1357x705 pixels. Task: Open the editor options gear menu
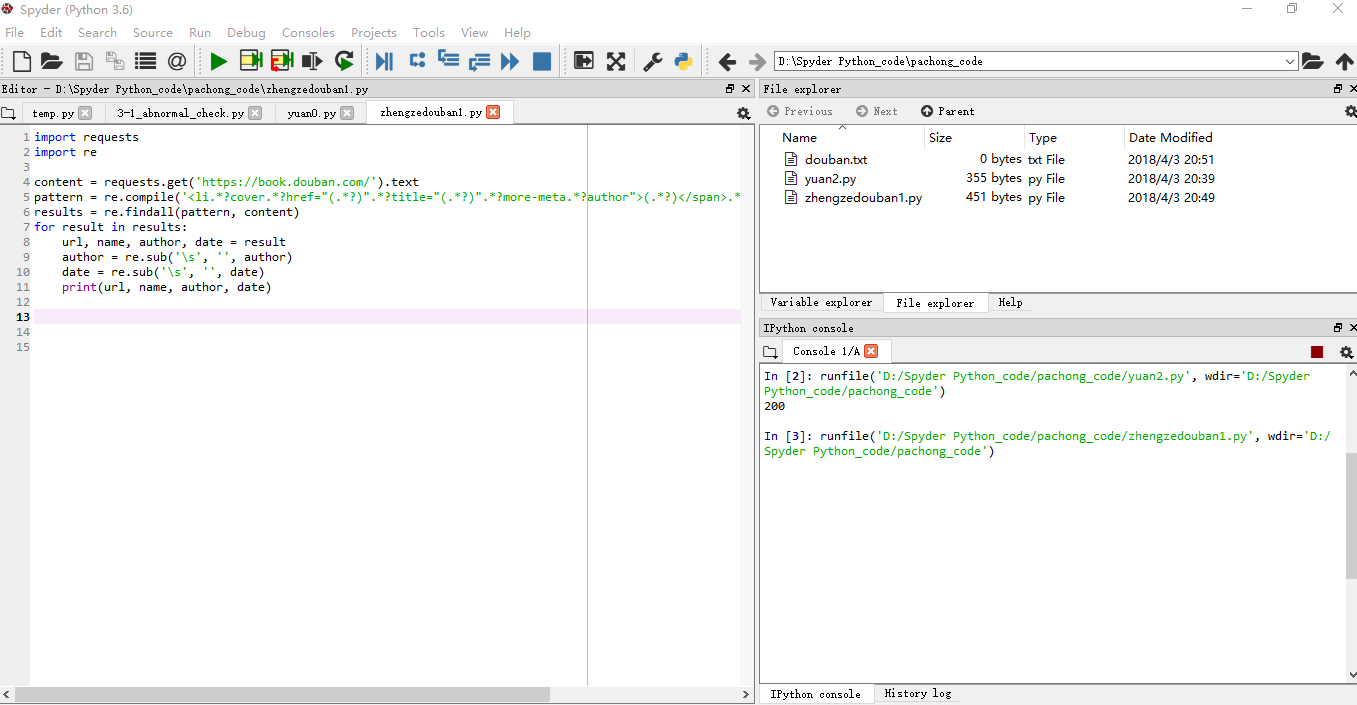pyautogui.click(x=743, y=113)
